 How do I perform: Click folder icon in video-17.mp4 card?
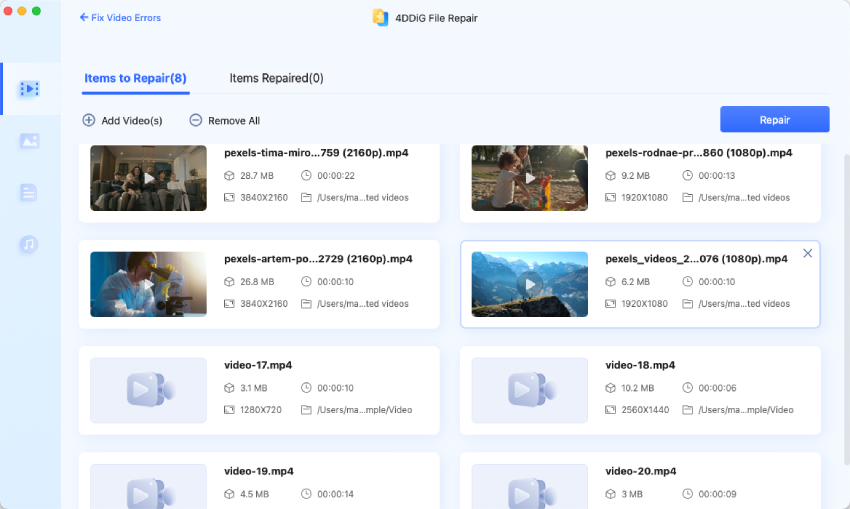(x=306, y=410)
